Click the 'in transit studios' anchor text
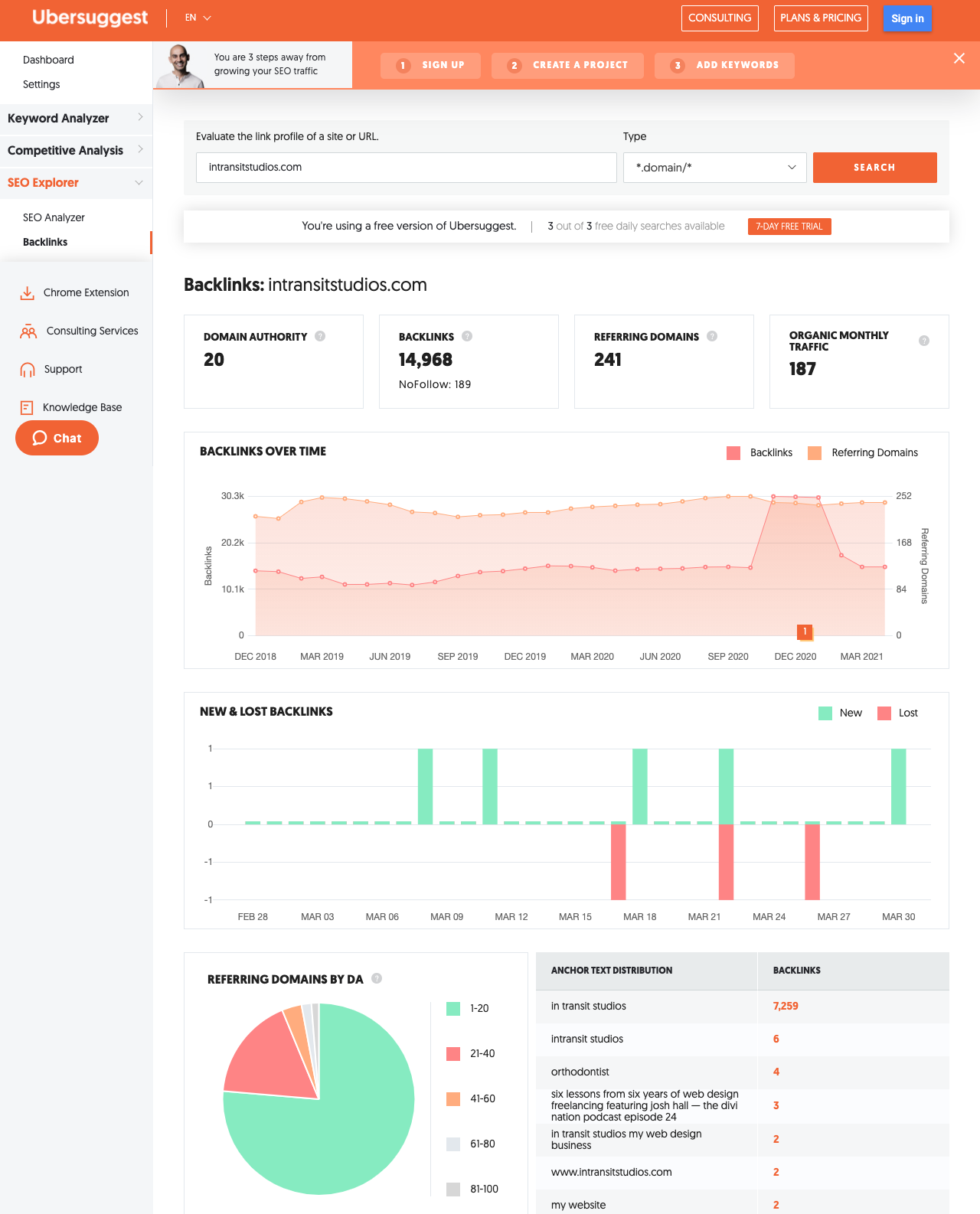Image resolution: width=980 pixels, height=1214 pixels. 589,1006
